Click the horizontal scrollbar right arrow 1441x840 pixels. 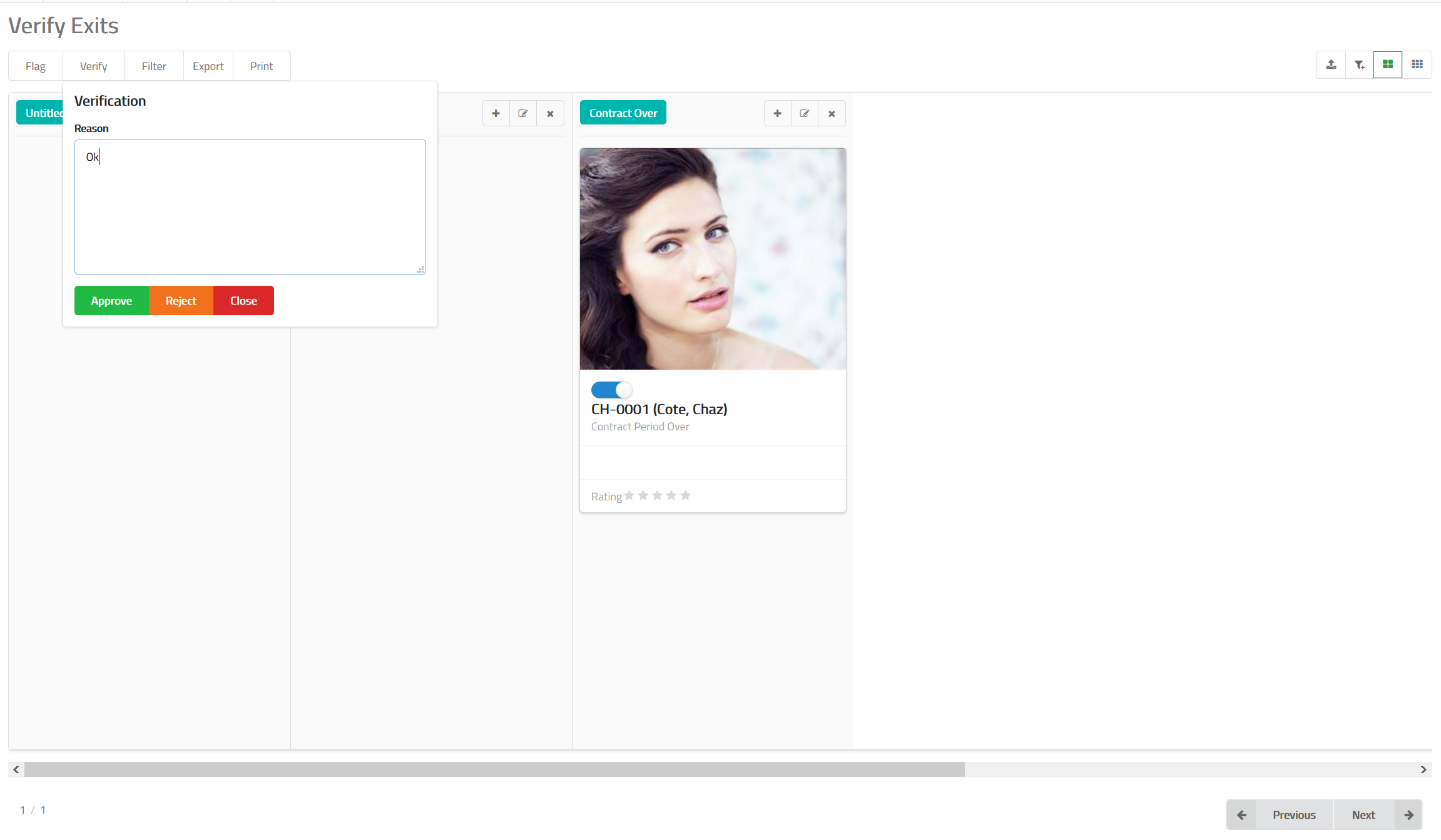click(1423, 769)
